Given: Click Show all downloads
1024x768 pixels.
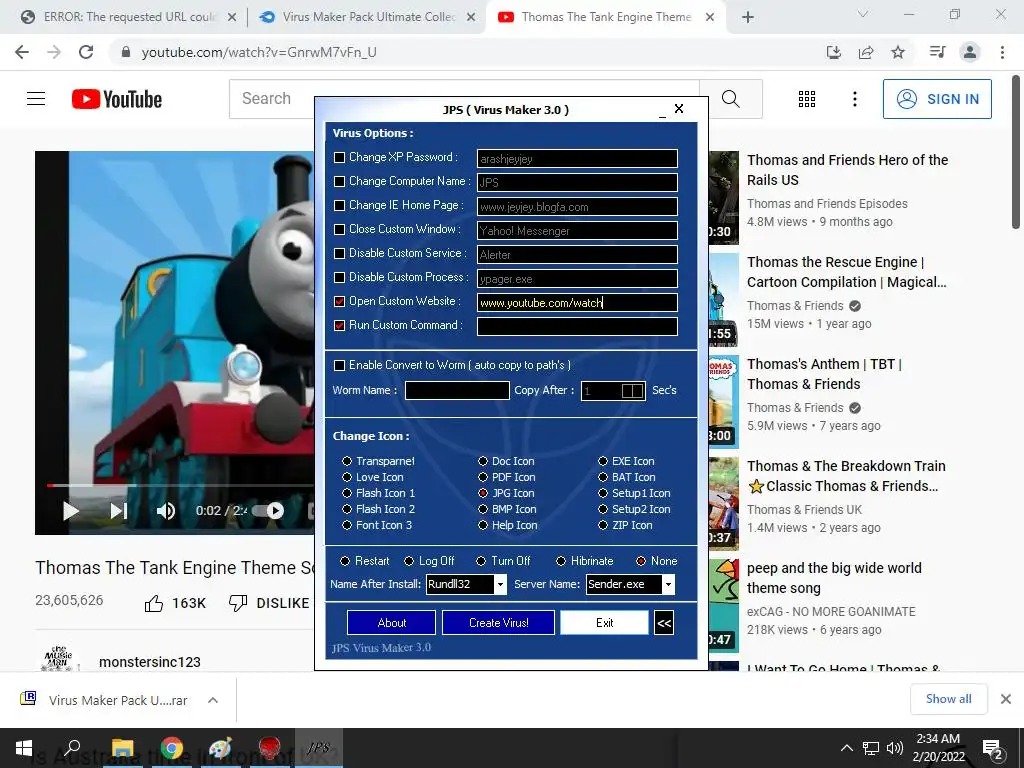Looking at the screenshot, I should (x=948, y=699).
